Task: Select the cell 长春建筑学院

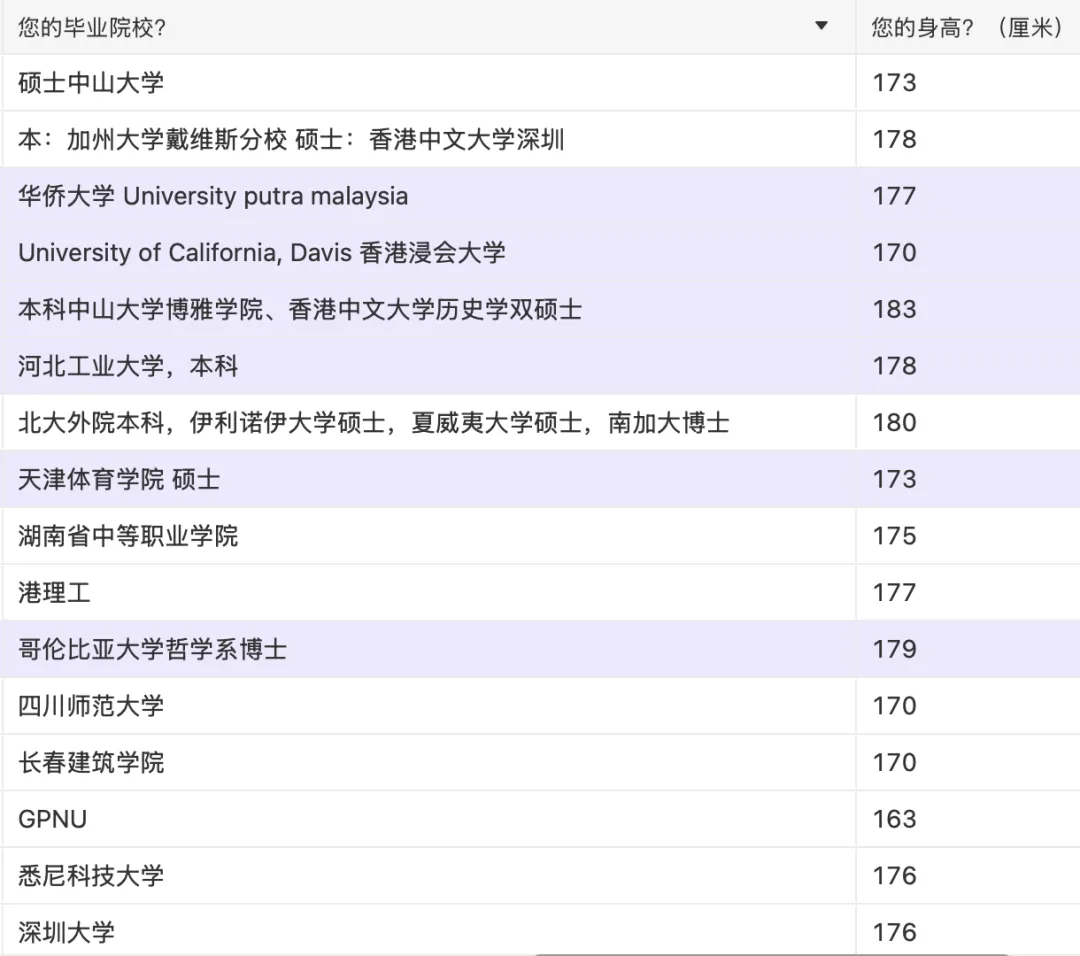Action: point(428,762)
